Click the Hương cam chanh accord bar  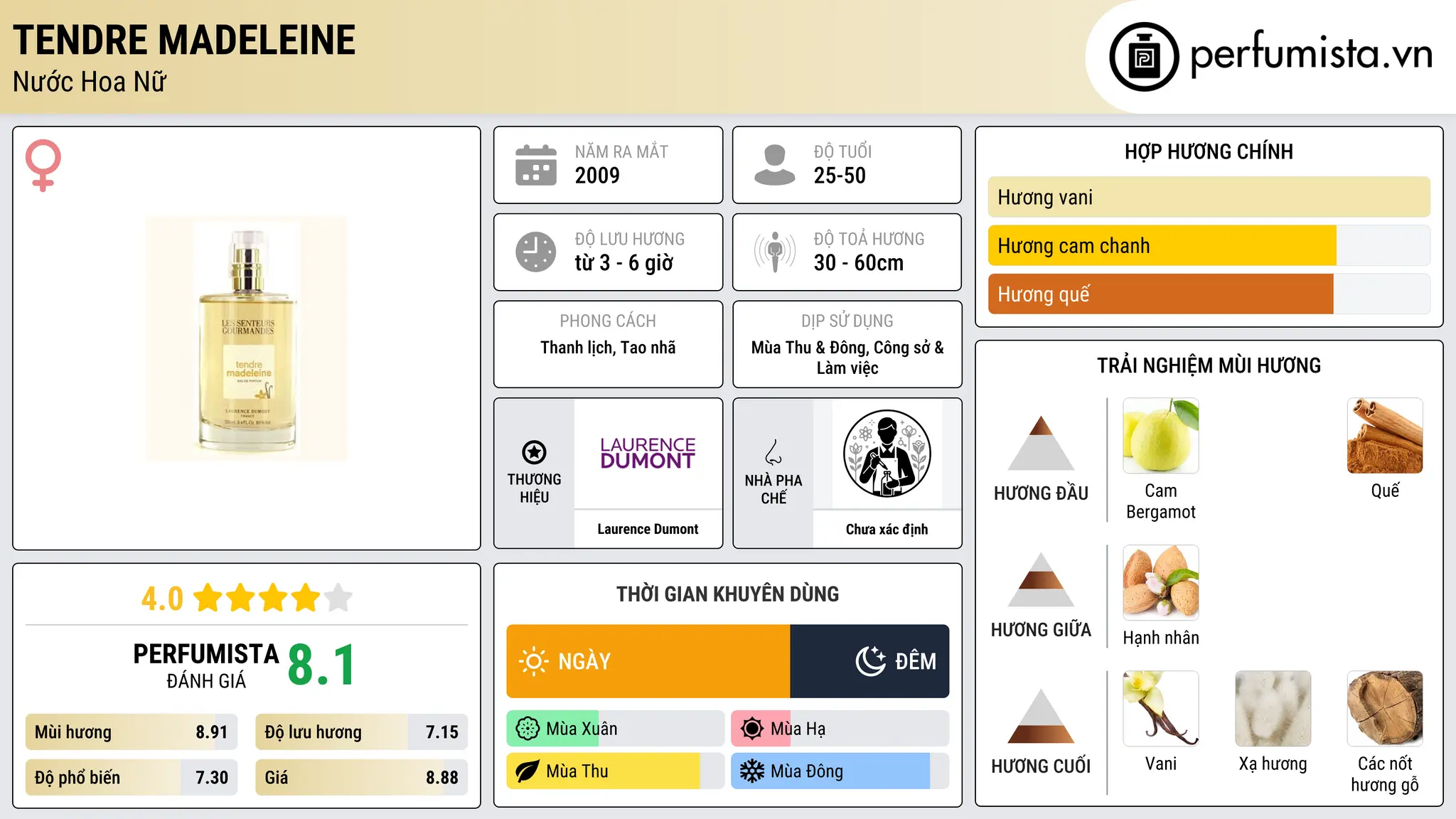tap(1209, 245)
